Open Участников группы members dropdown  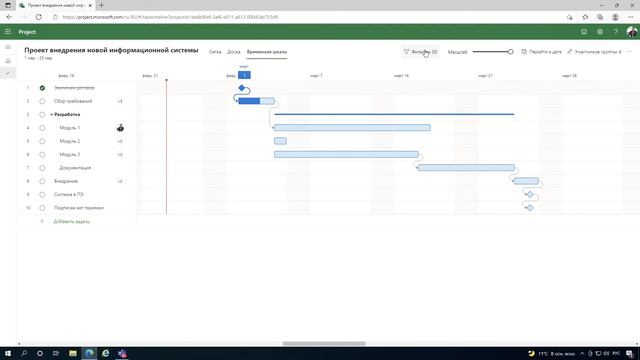594,52
